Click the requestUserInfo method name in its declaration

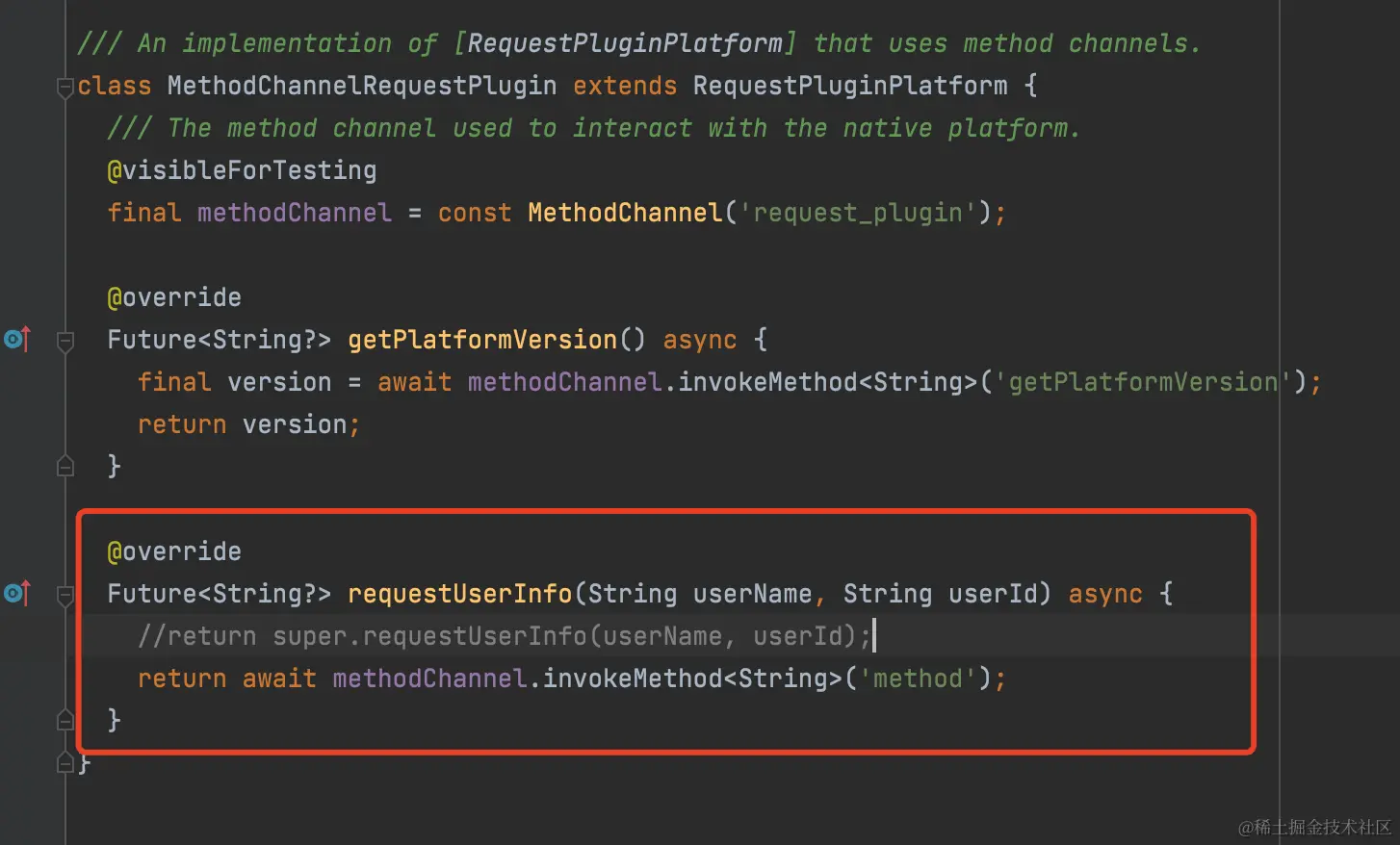click(460, 594)
